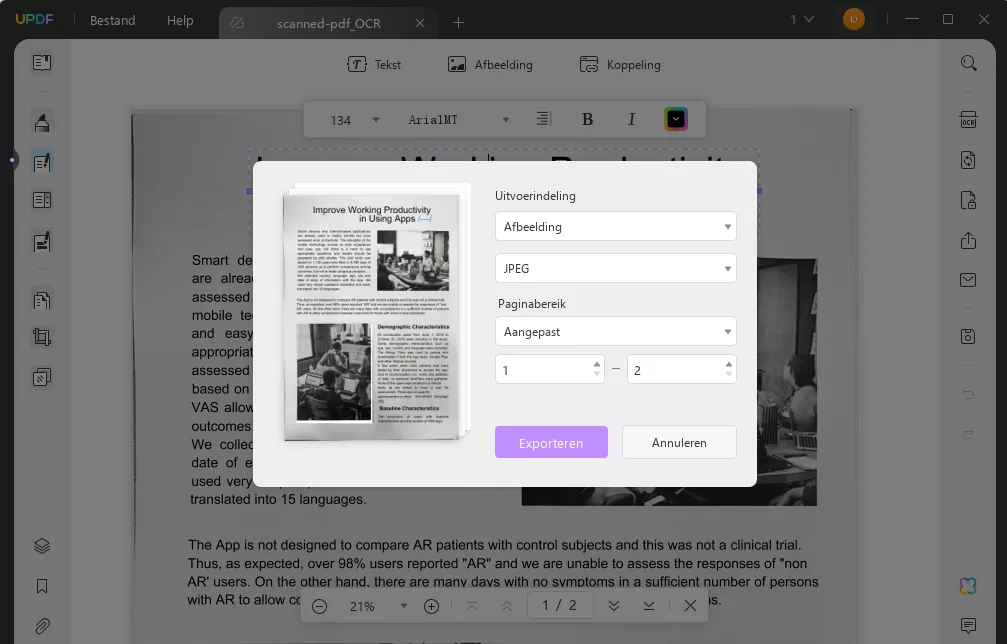Select the Tekst edit tool
Screen dimensions: 1007x644
pyautogui.click(x=374, y=64)
